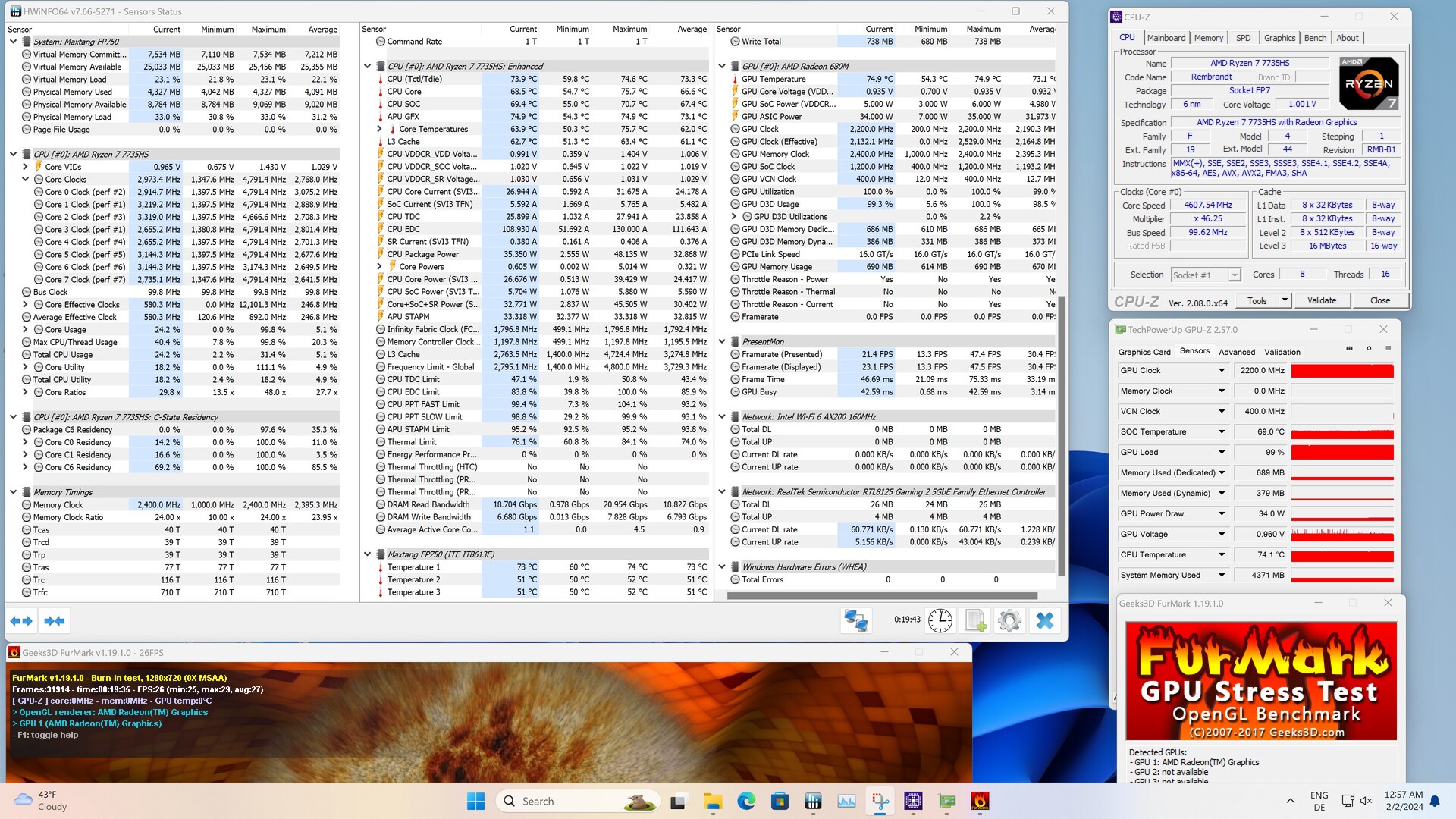This screenshot has height=819, width=1456.
Task: Collapse the PresentMon sensor group
Action: 722,342
